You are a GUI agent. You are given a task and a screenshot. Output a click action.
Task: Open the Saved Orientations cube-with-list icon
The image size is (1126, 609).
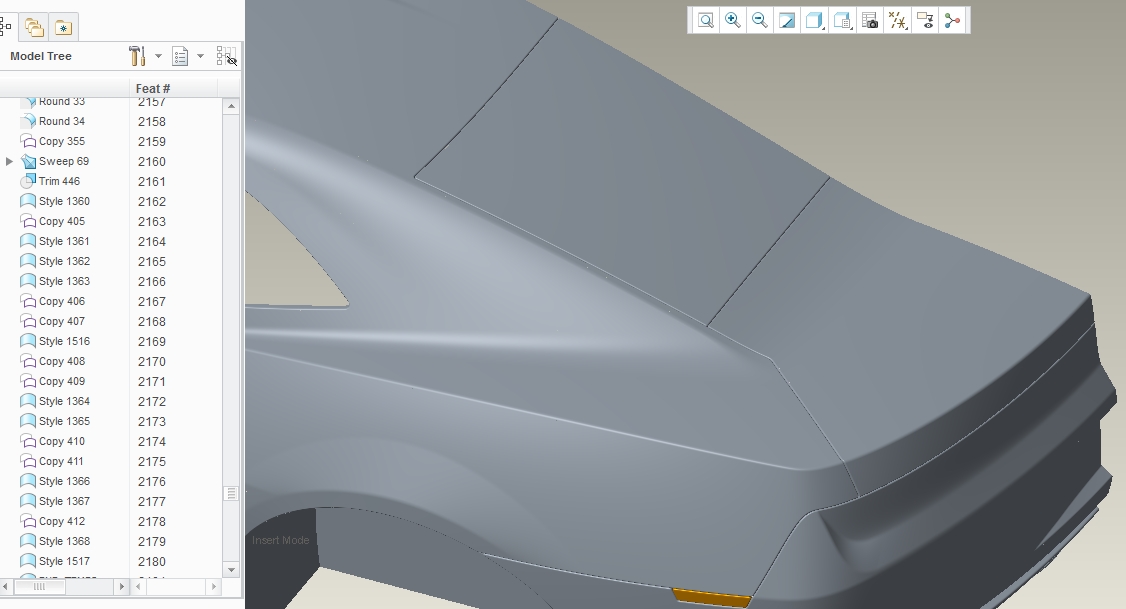842,20
